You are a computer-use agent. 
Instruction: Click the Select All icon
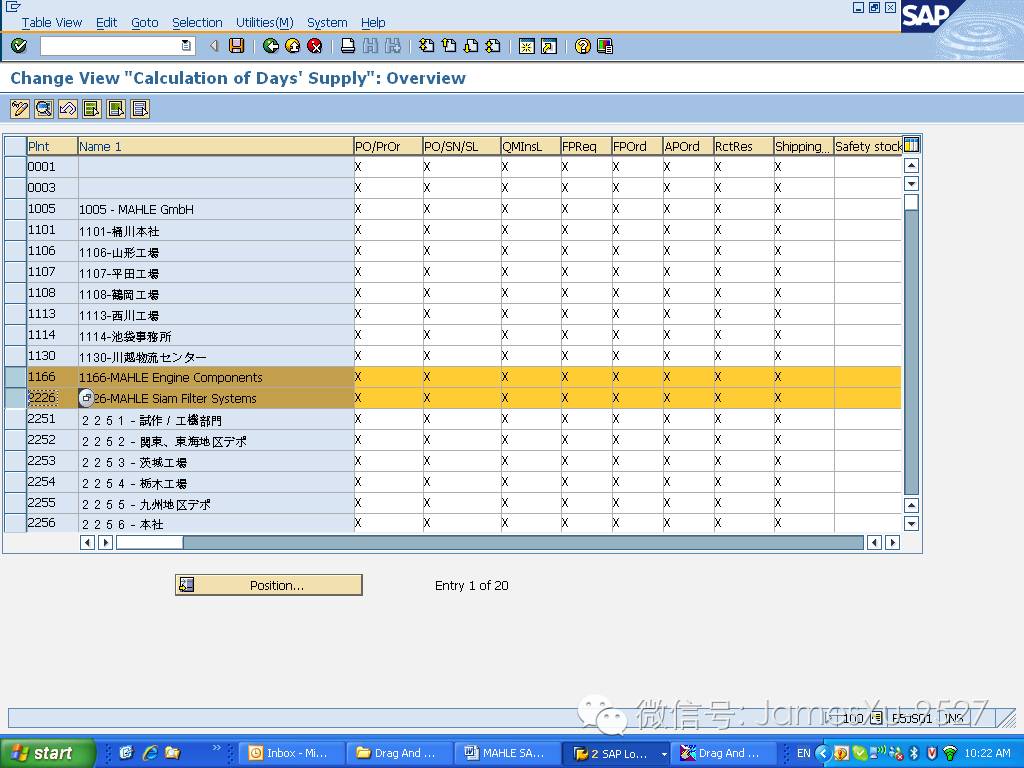[x=92, y=108]
